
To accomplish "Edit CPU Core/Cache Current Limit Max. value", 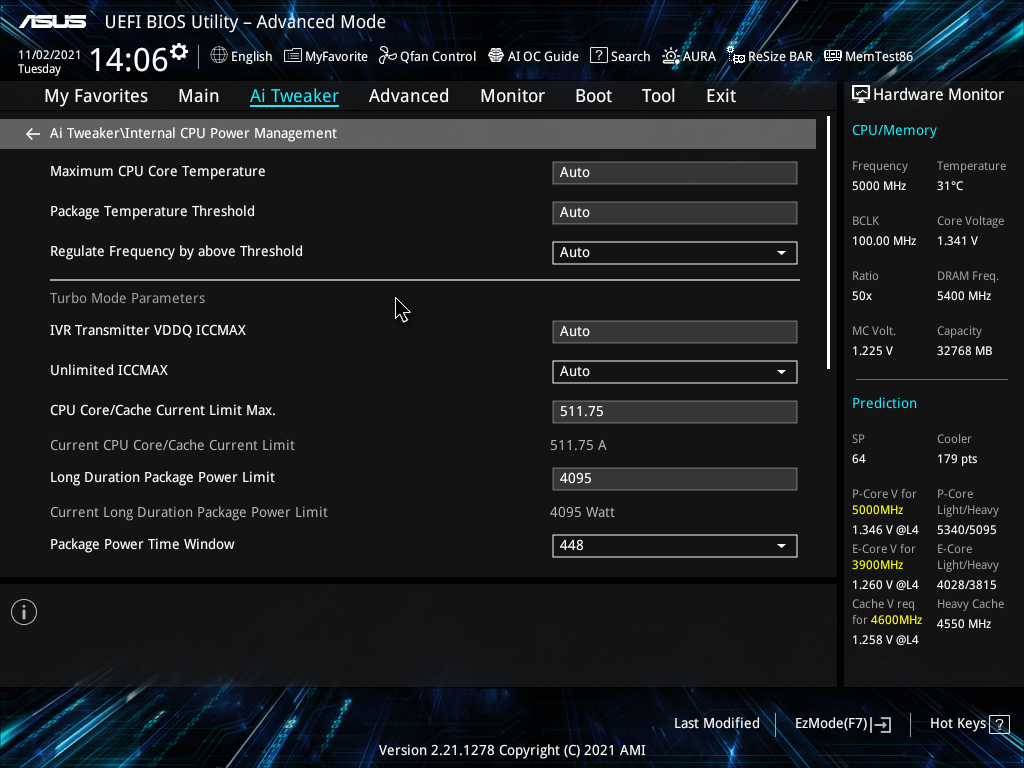I will coord(675,412).
